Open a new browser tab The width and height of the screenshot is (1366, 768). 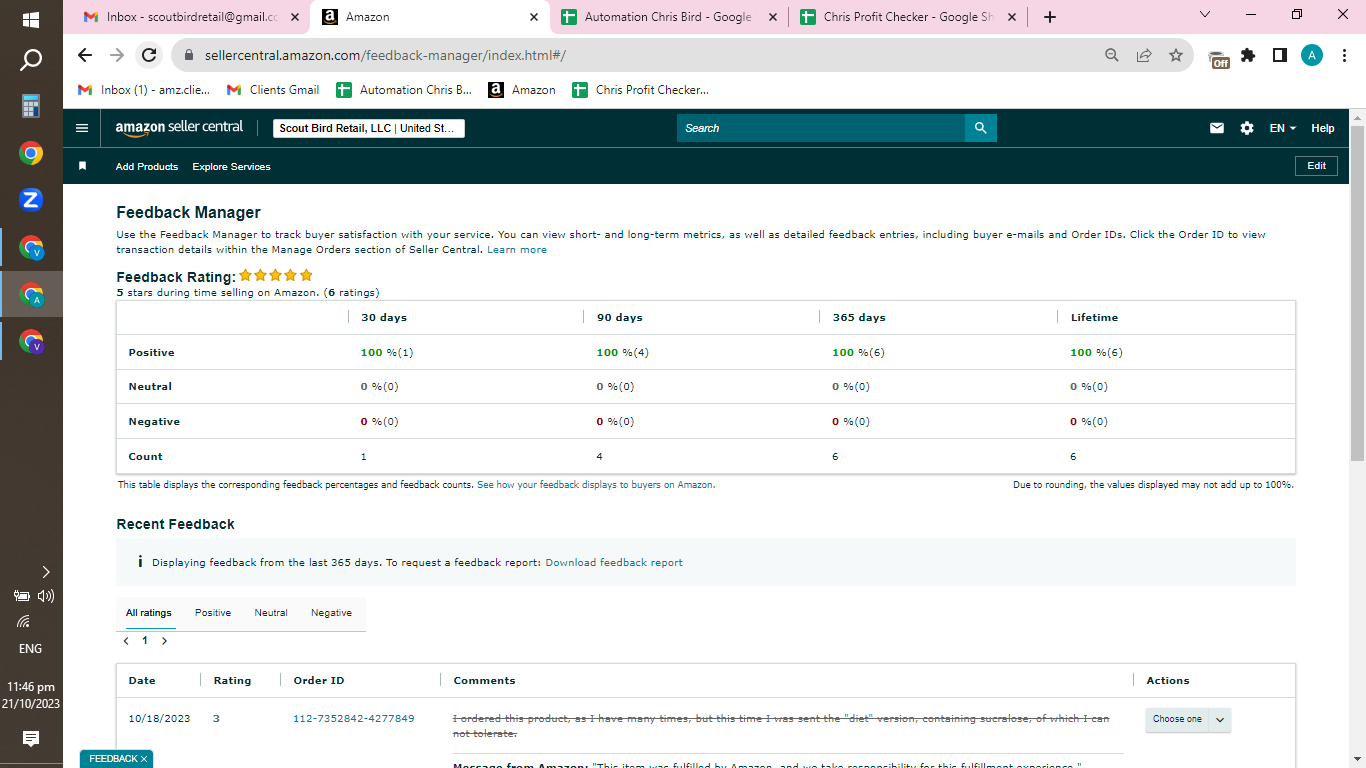tap(1049, 17)
